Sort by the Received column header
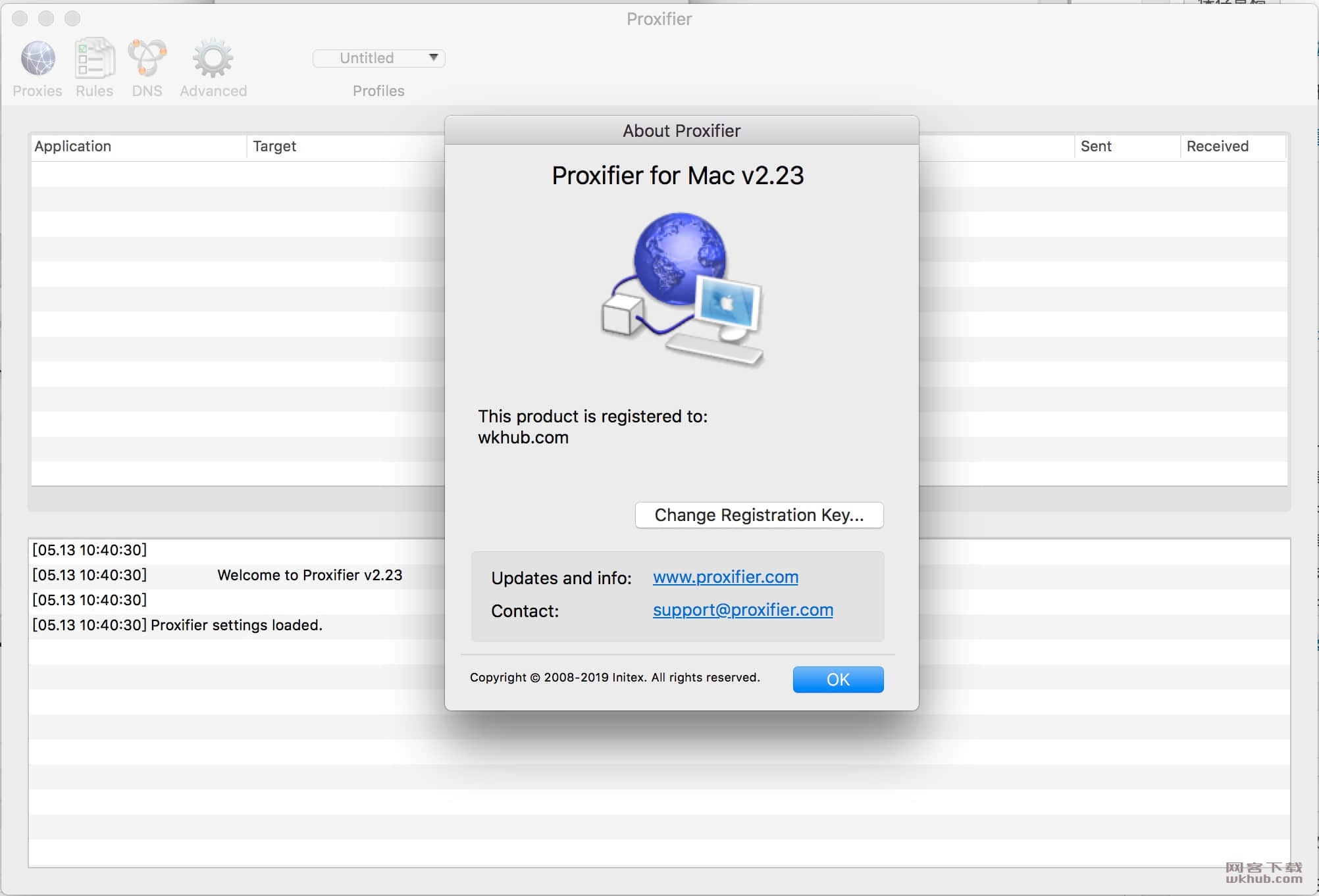 tap(1233, 146)
